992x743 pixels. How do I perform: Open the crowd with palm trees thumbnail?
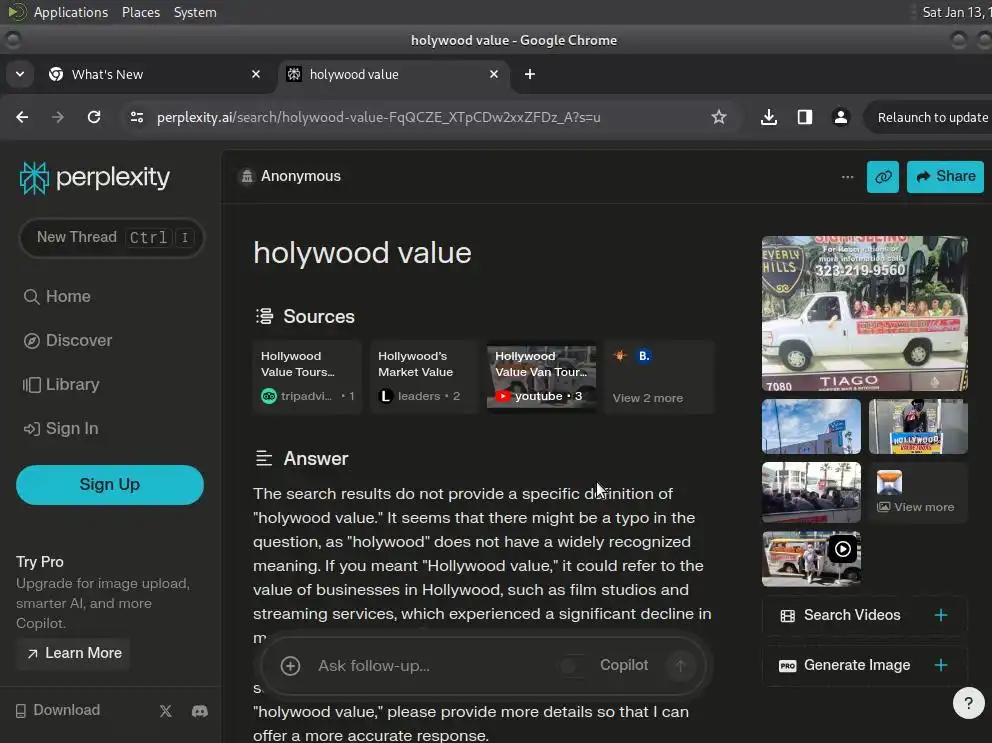811,492
